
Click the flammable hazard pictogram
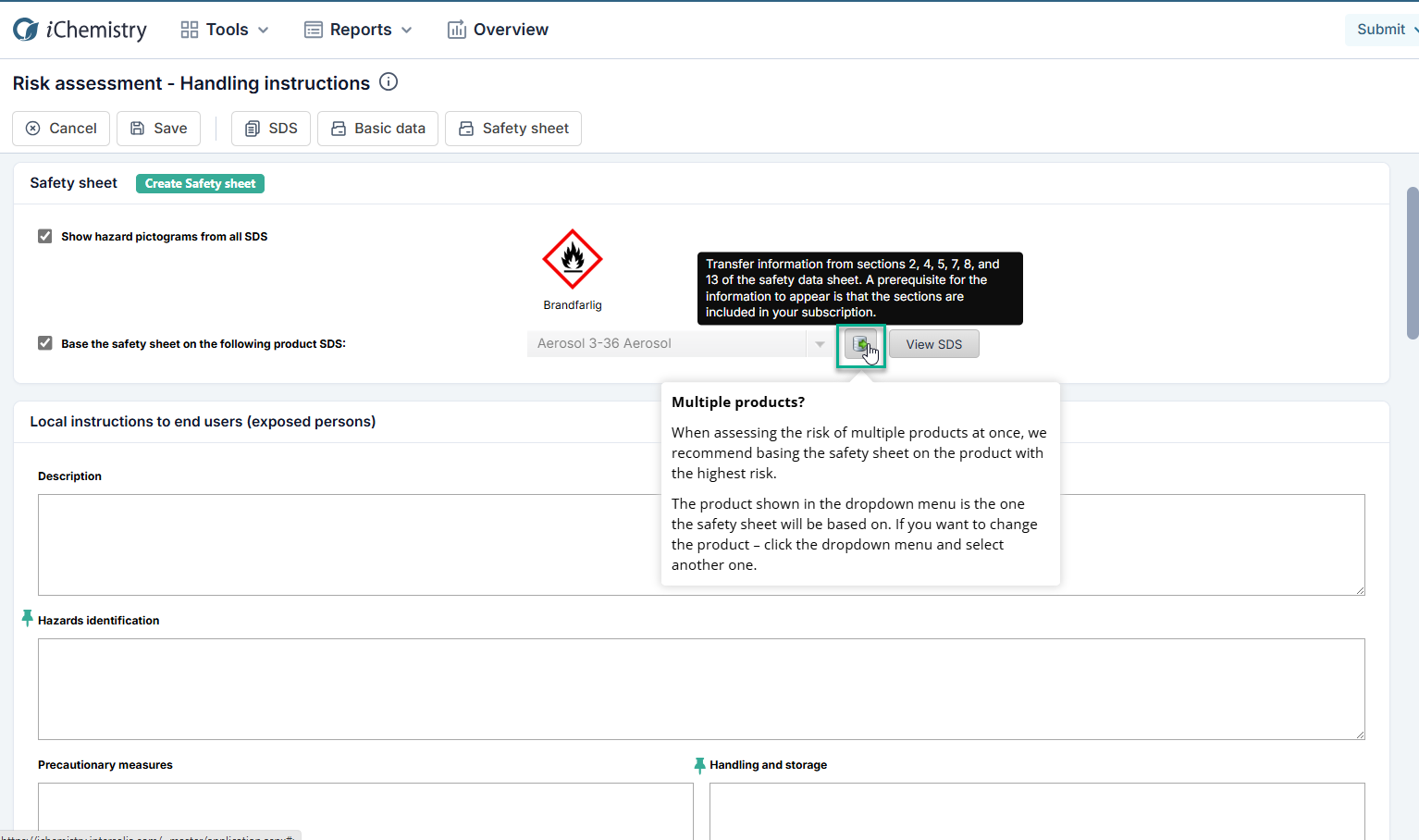(573, 259)
